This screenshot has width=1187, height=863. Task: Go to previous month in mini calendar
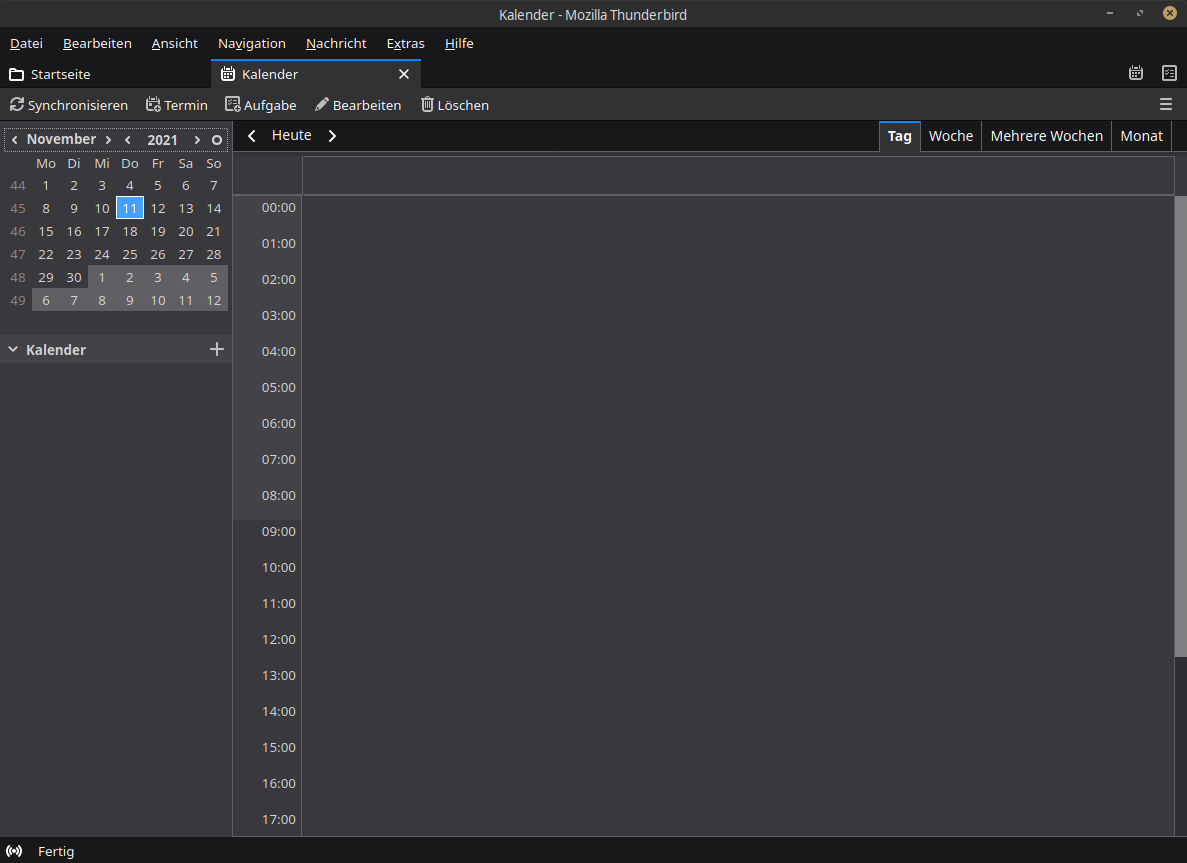pos(14,140)
